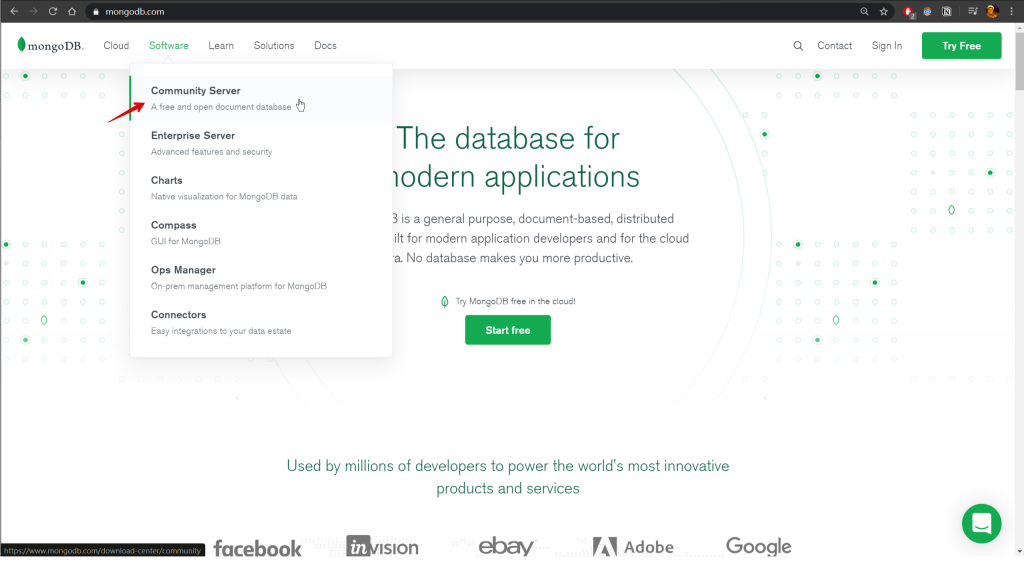Choose Compass GUI for MongoDB
Screen dimensions: 1024x576
pos(261,232)
